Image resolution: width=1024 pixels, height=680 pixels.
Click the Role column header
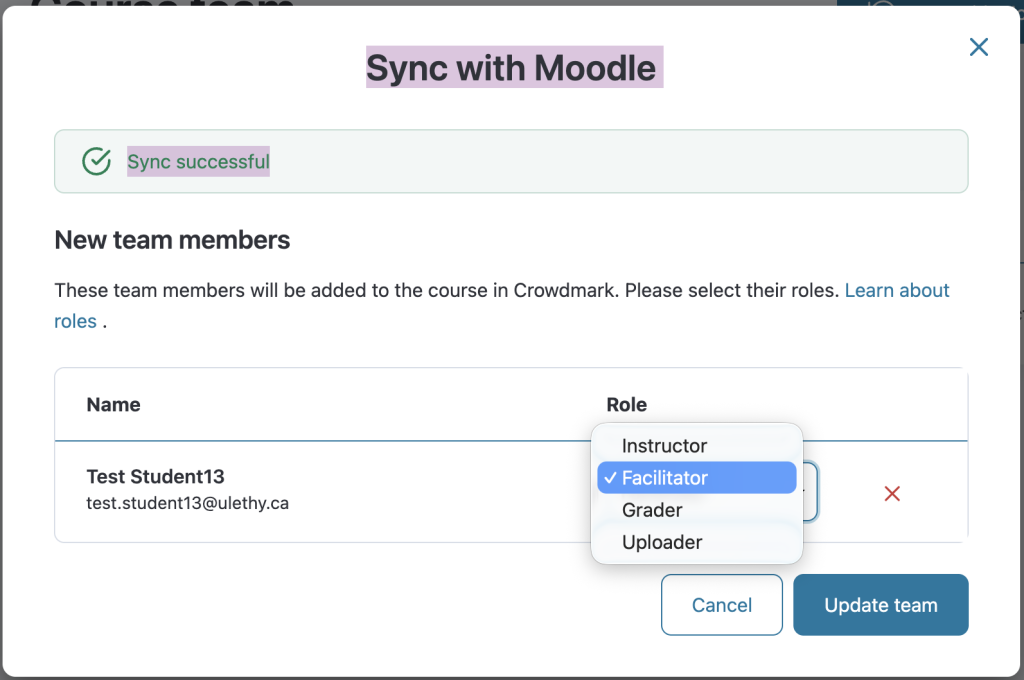click(626, 404)
